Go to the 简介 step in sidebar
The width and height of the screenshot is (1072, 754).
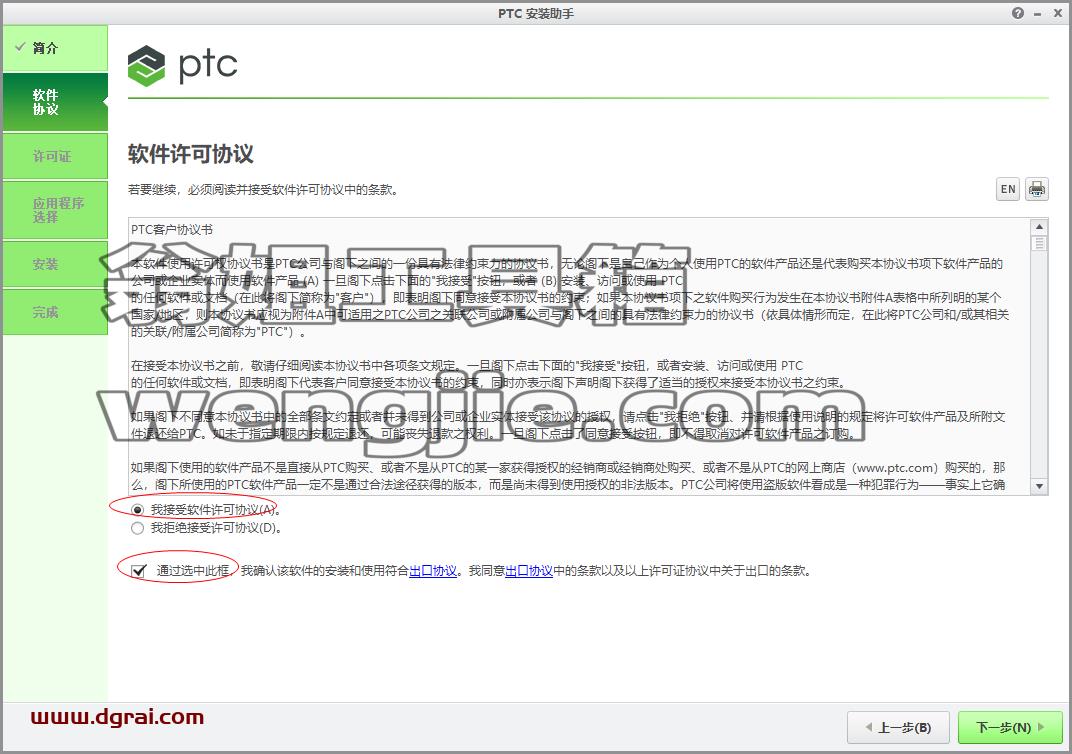point(55,48)
